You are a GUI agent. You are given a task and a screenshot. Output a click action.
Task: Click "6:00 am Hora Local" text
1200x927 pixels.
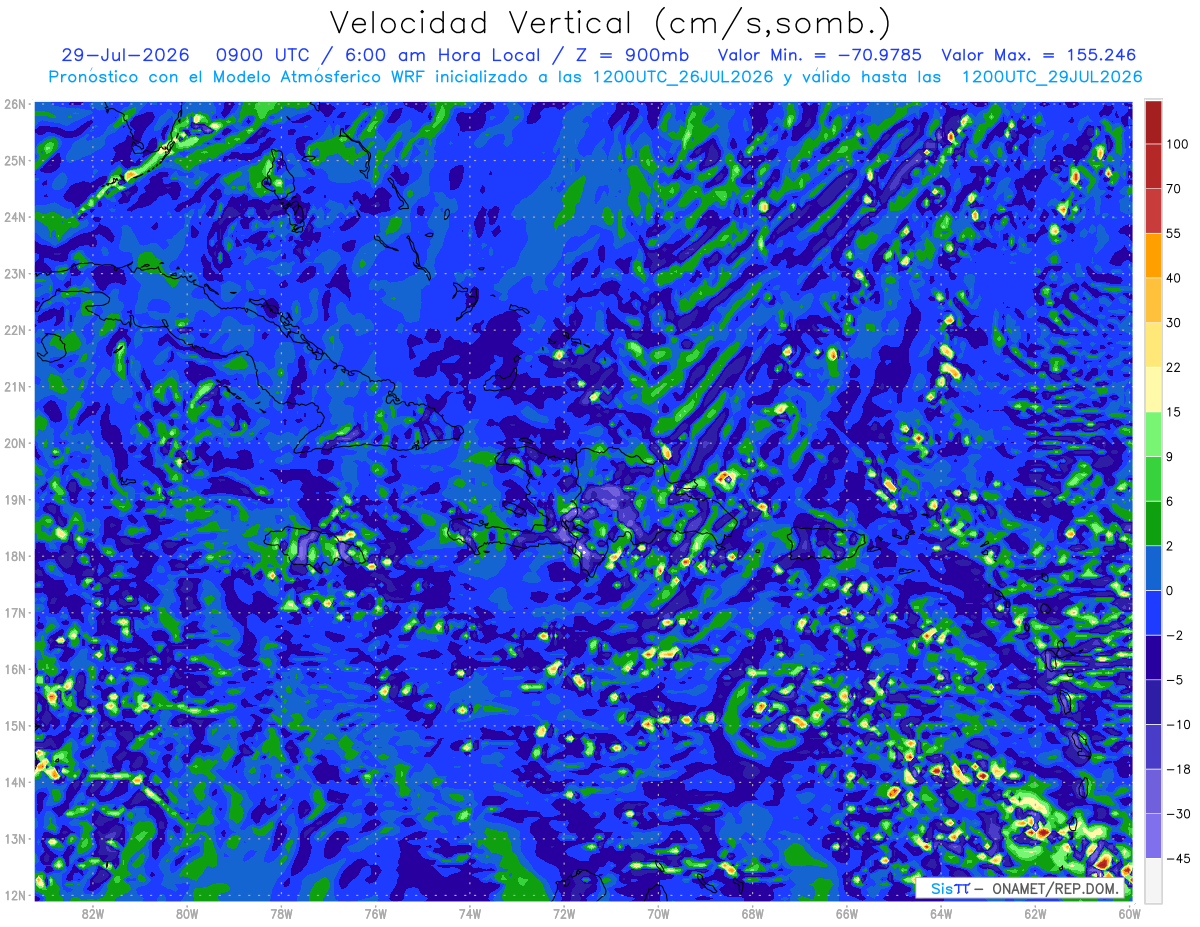[444, 54]
